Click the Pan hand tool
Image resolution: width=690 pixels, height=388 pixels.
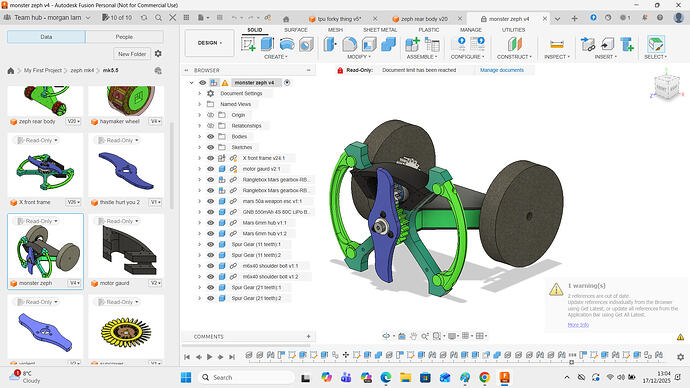(413, 336)
